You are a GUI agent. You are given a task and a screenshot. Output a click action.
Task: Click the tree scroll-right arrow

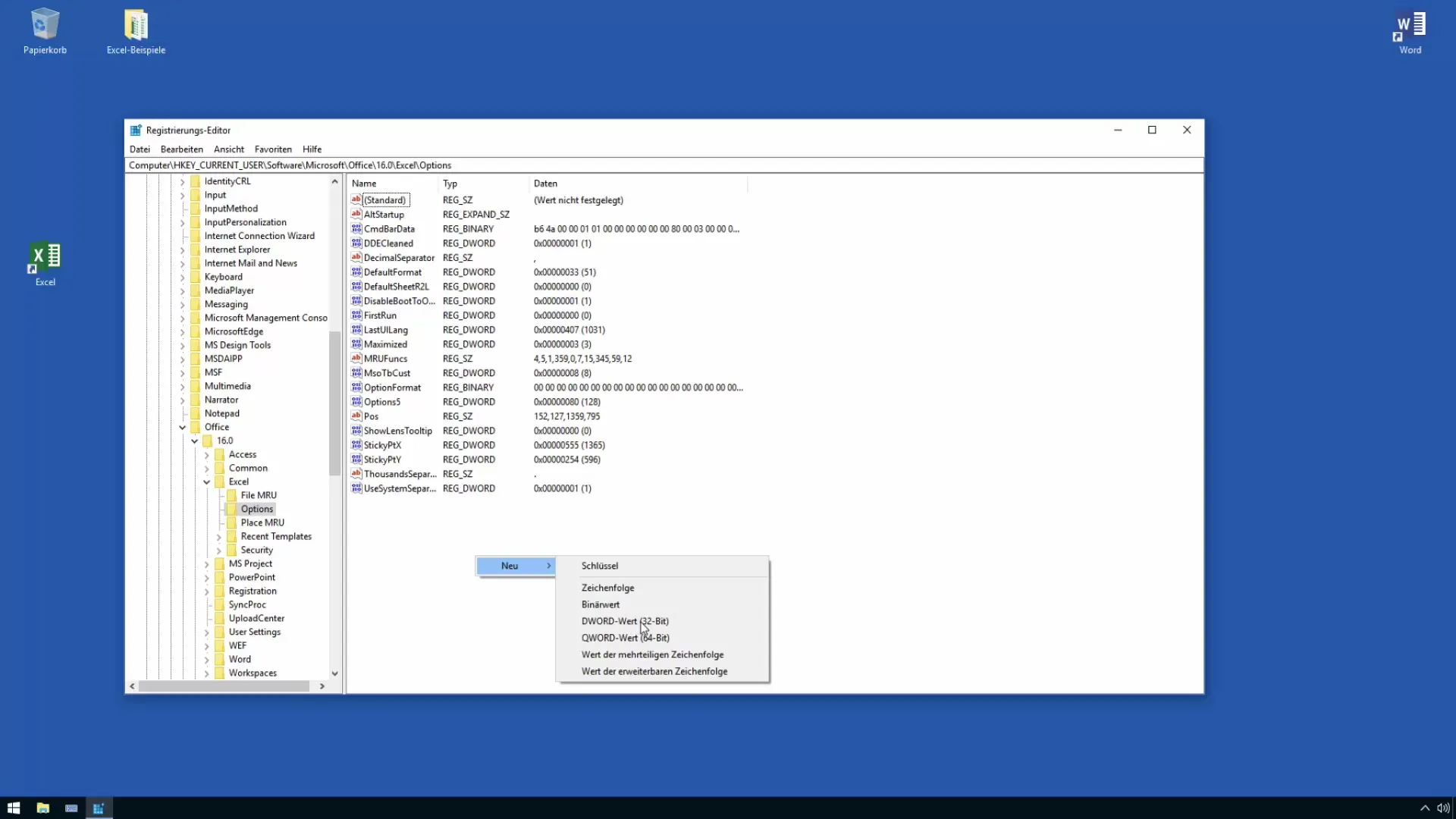[x=322, y=686]
